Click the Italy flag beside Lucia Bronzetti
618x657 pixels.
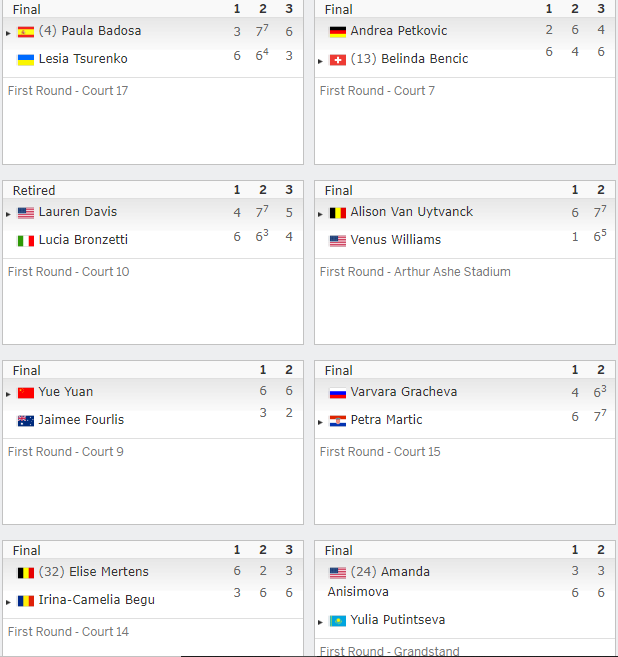click(x=26, y=241)
